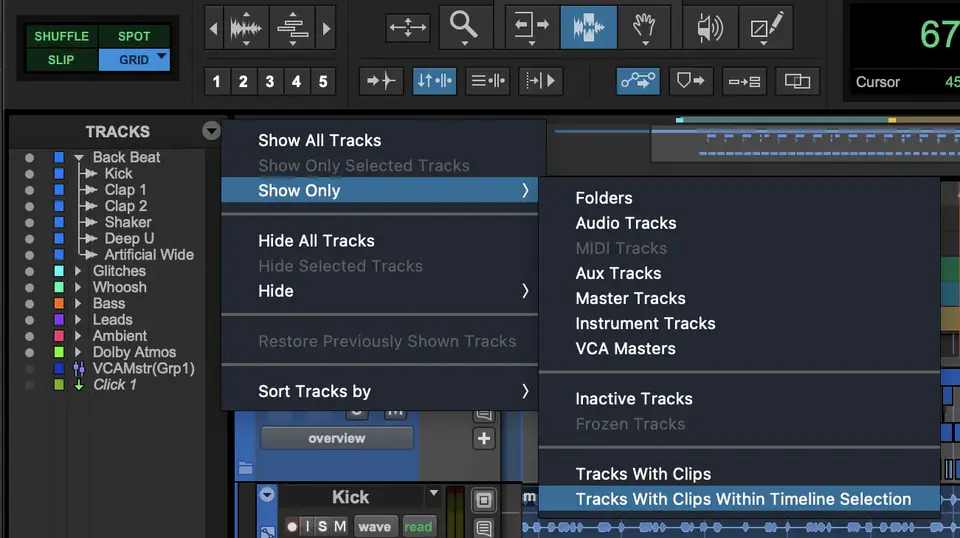This screenshot has height=538, width=960.
Task: Select zoom preset 4
Action: click(296, 81)
